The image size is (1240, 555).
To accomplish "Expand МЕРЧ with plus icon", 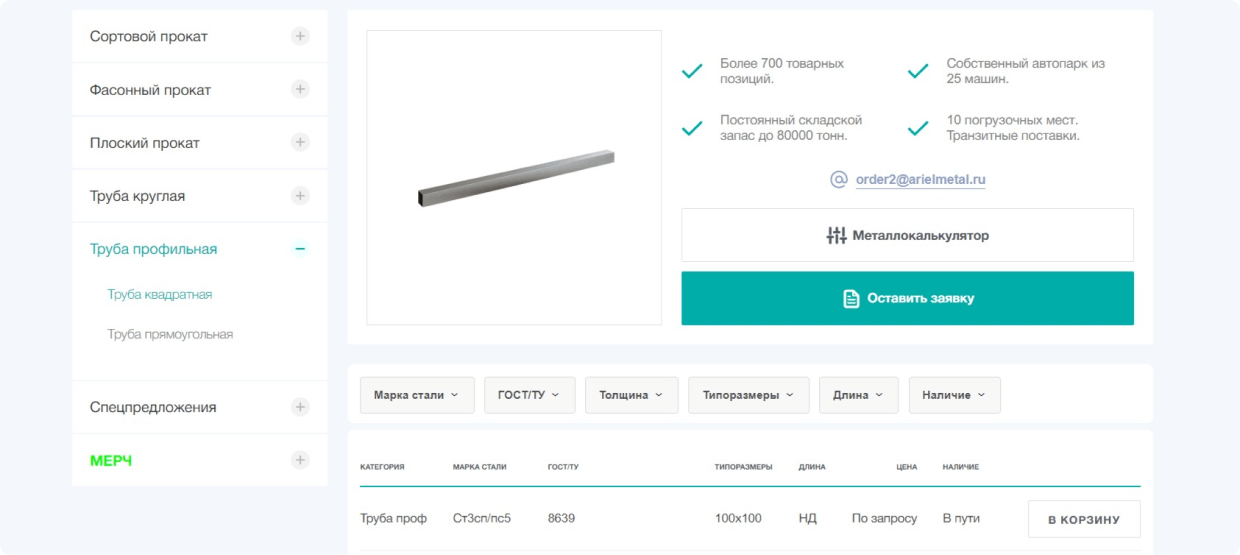I will [300, 460].
